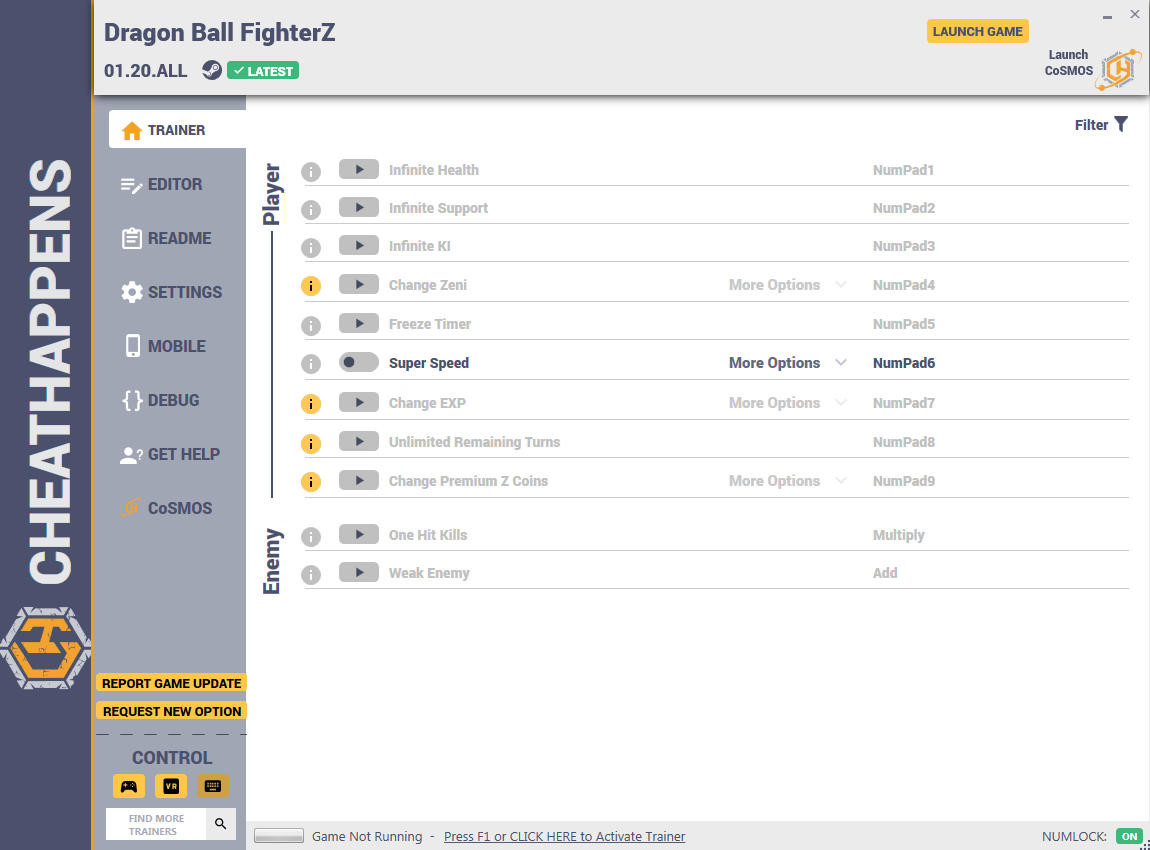Image resolution: width=1150 pixels, height=850 pixels.
Task: Activate Unlimited Remaining Turns play toggle
Action: tap(359, 442)
